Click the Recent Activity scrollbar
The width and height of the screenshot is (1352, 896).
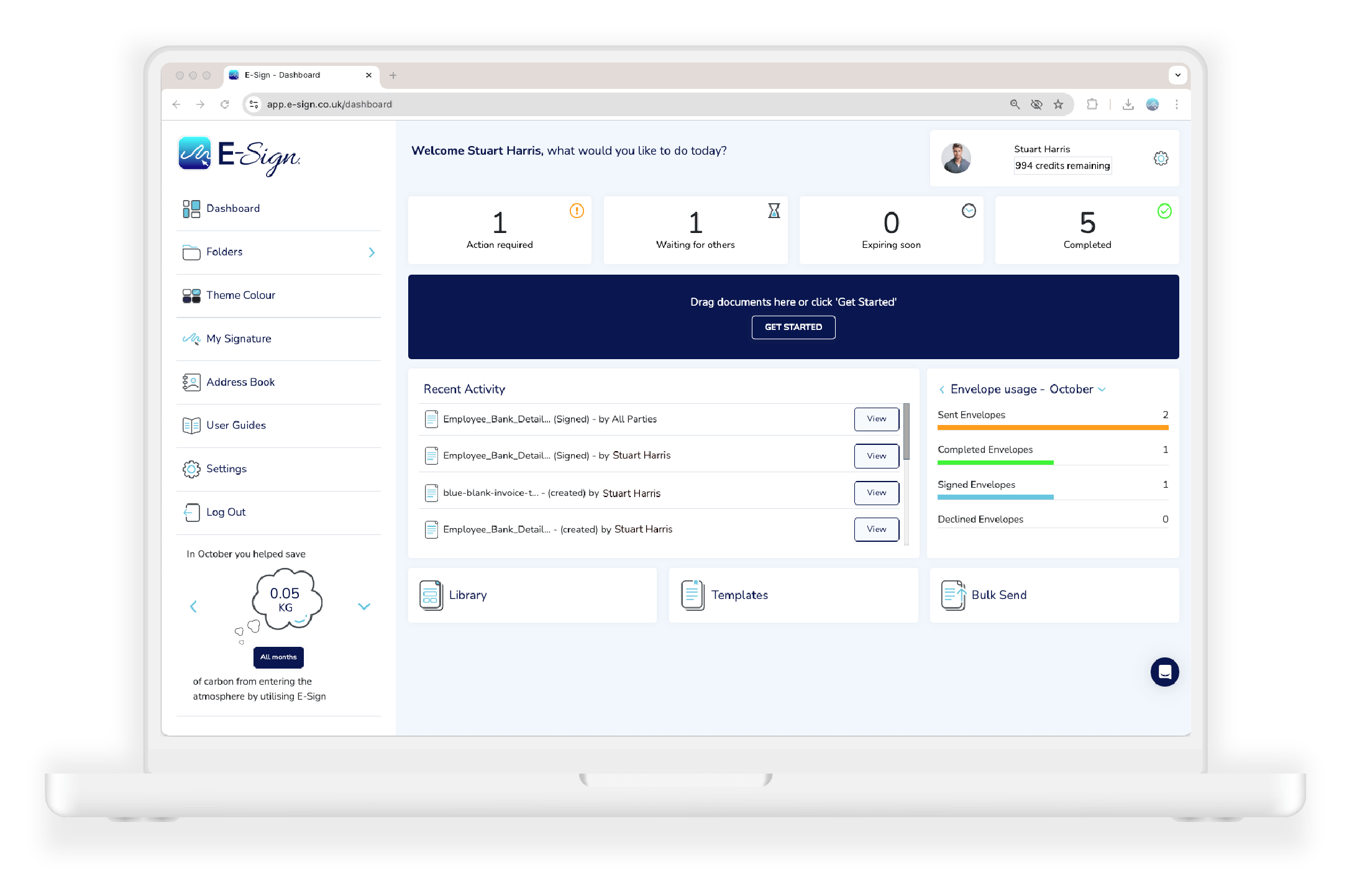click(x=907, y=432)
